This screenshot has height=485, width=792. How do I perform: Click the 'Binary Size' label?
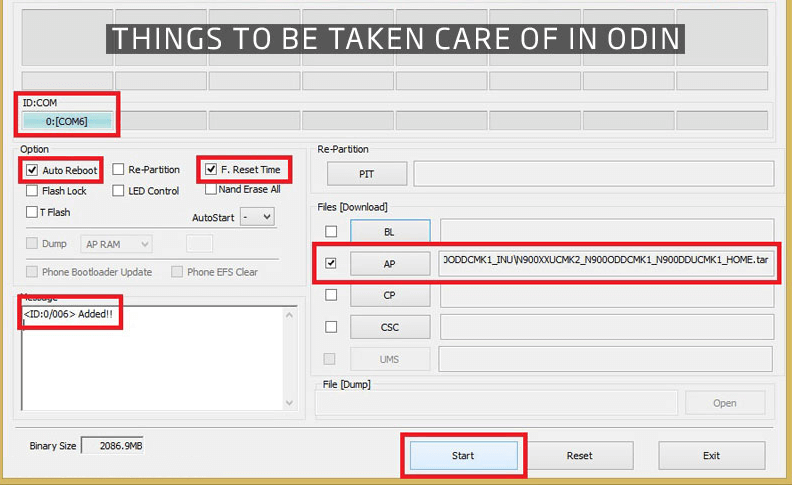pos(53,446)
